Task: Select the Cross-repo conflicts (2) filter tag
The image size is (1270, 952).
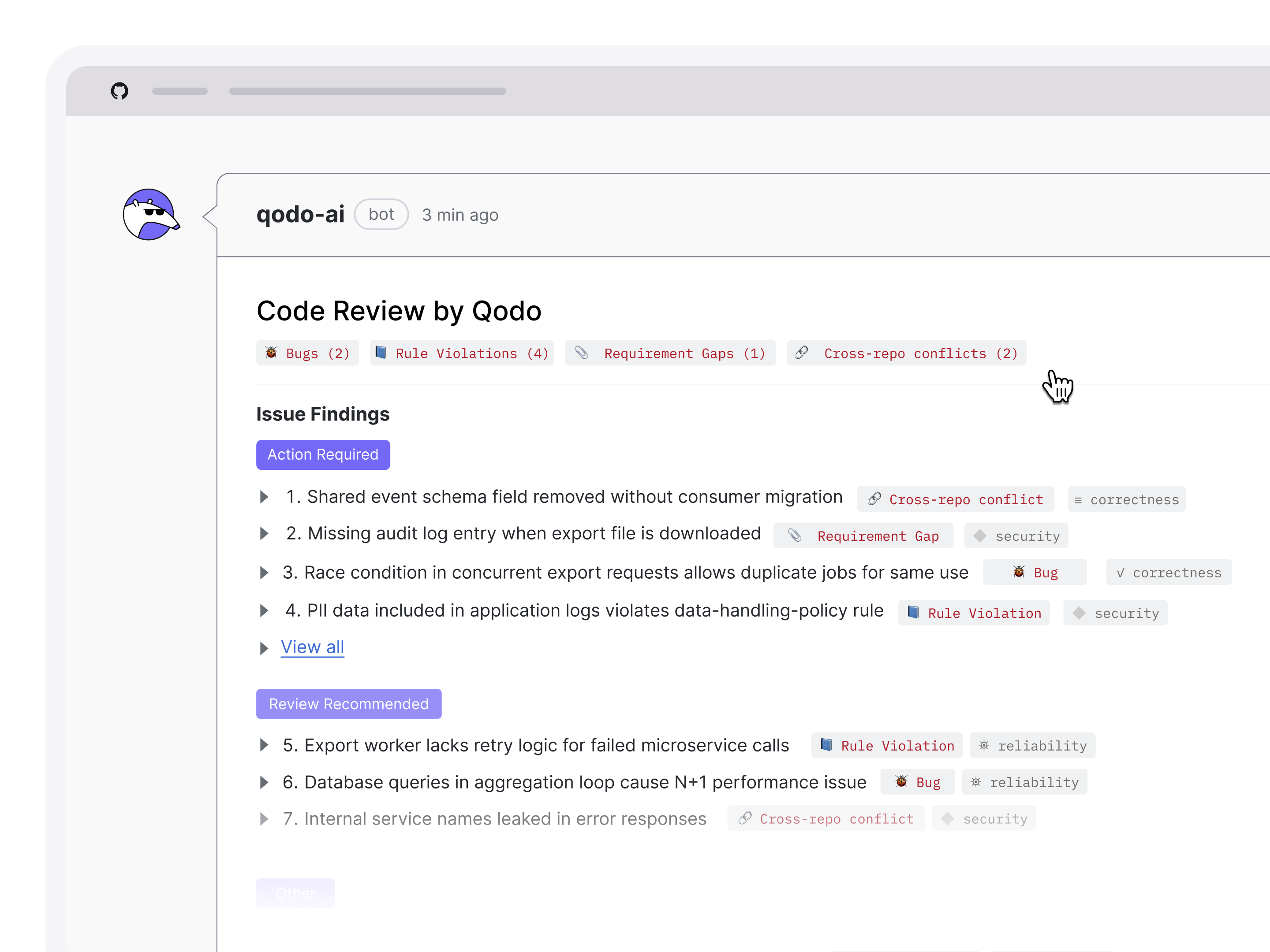Action: click(907, 353)
